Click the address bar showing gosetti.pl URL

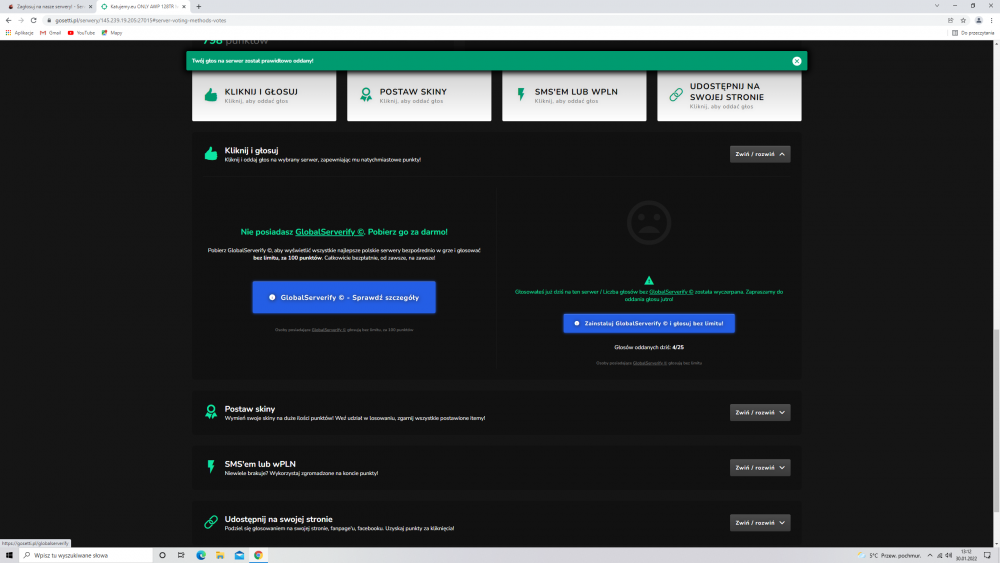pos(491,20)
